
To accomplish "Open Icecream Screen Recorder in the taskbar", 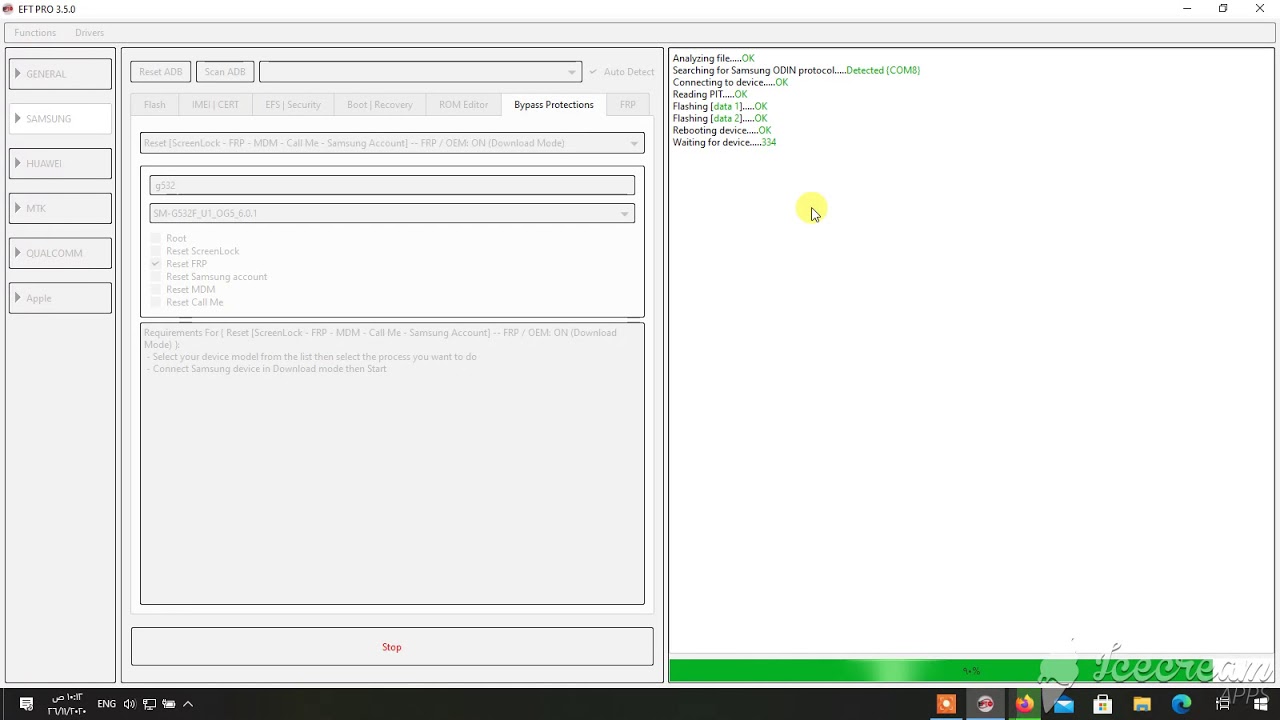I will 946,704.
